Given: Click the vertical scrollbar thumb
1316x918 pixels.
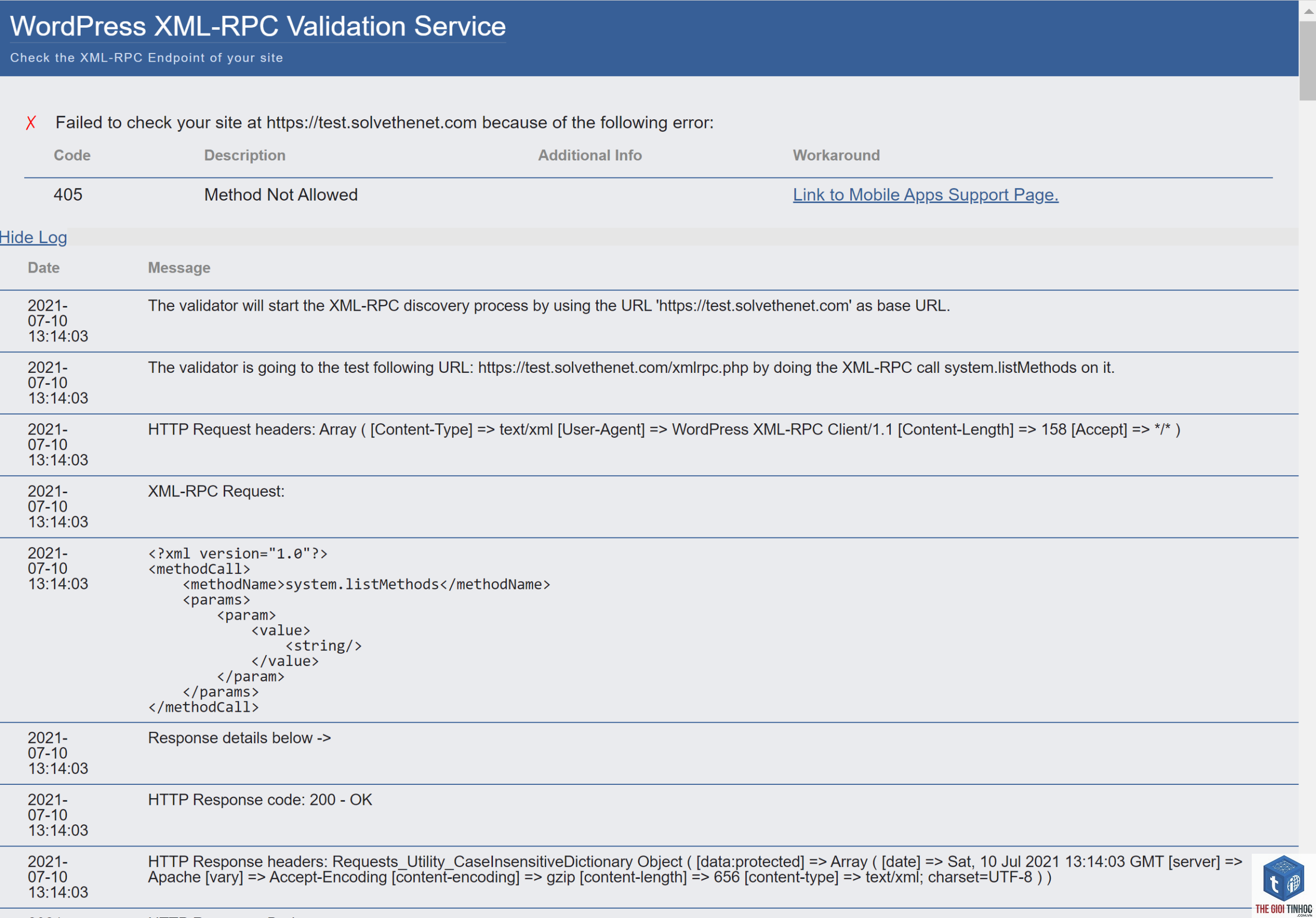Looking at the screenshot, I should pyautogui.click(x=1308, y=61).
